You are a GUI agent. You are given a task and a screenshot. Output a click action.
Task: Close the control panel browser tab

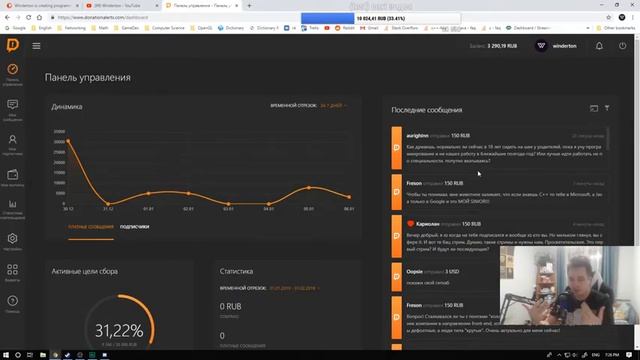click(x=236, y=6)
